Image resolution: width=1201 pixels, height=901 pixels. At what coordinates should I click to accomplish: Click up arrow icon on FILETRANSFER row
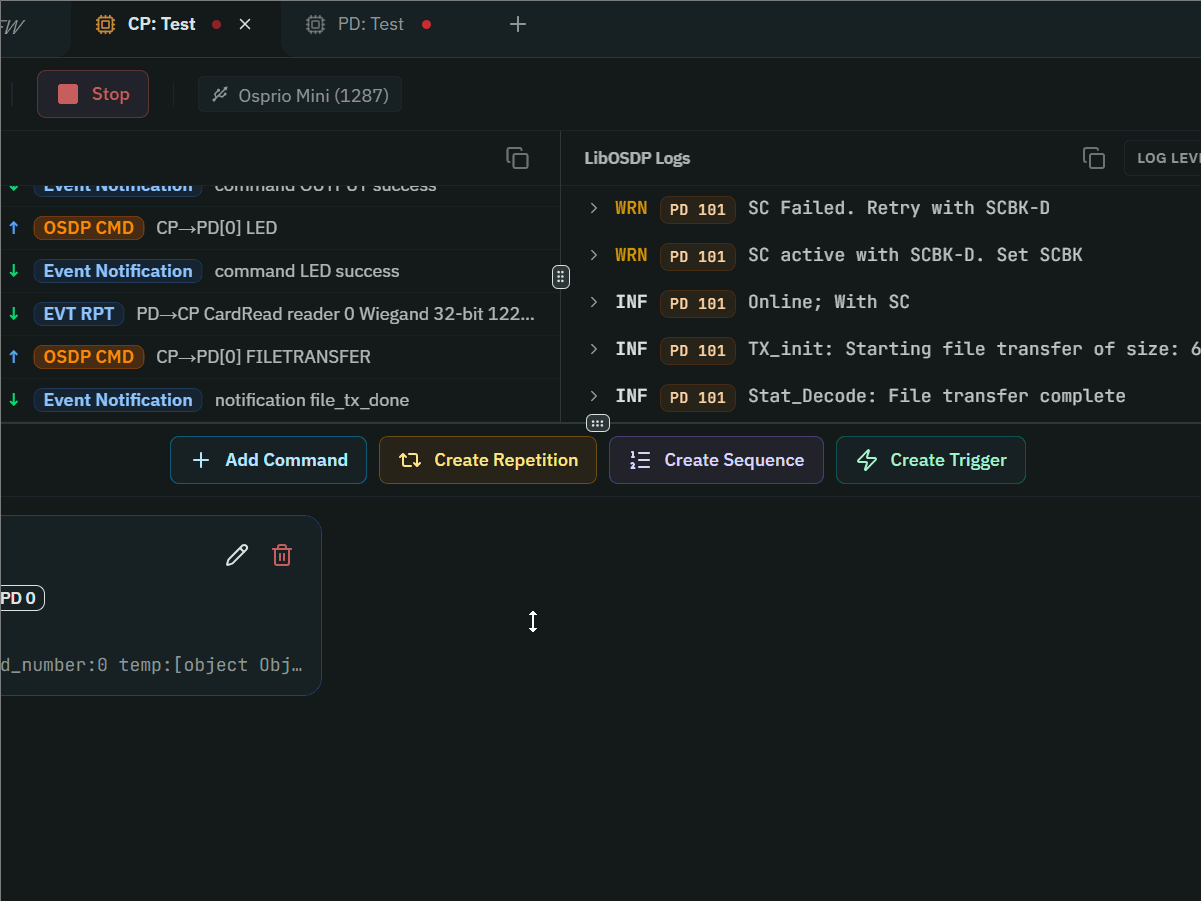(x=14, y=357)
